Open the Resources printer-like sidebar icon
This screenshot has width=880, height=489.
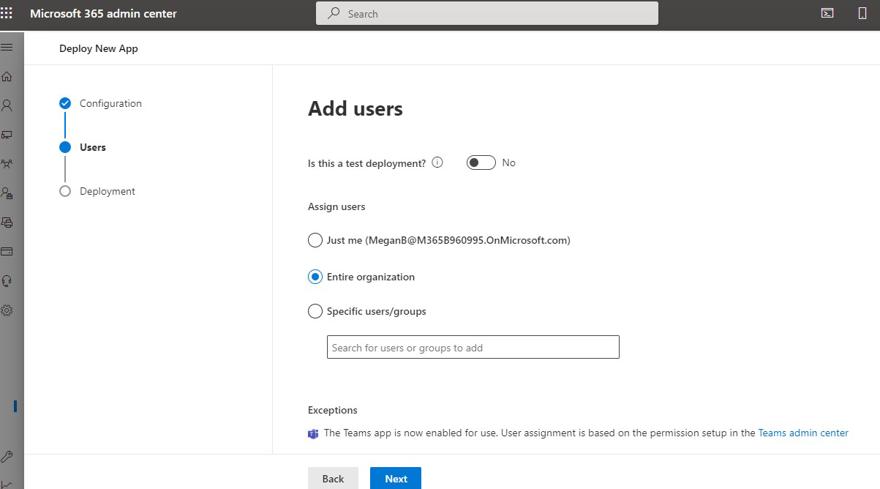click(x=7, y=222)
